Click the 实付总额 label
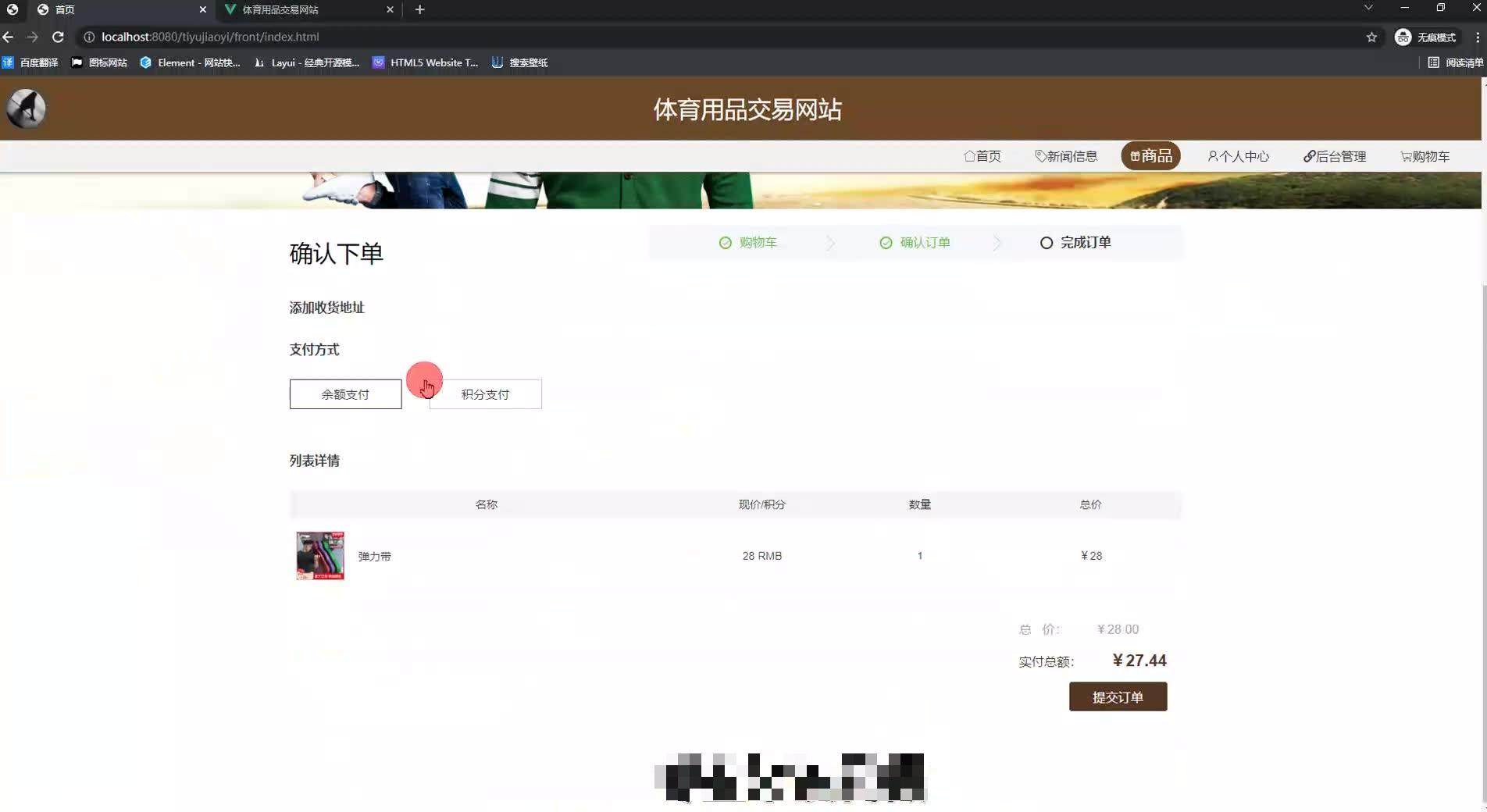The width and height of the screenshot is (1487, 812). 1047,662
